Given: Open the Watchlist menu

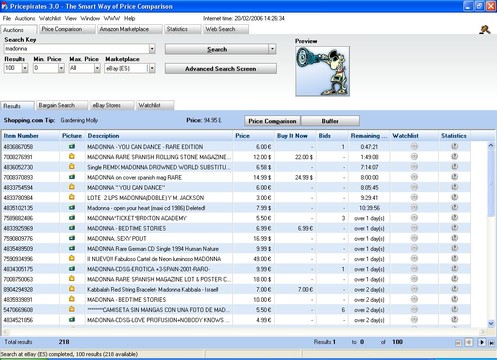Looking at the screenshot, I should pos(50,18).
